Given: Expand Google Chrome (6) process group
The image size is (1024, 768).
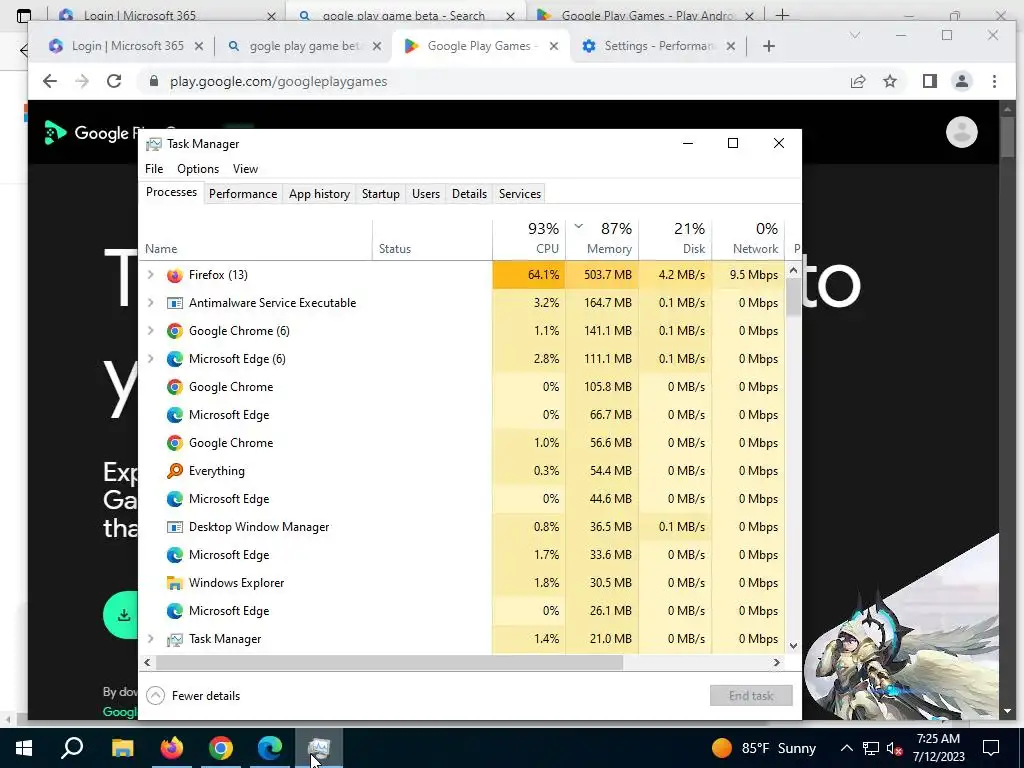Looking at the screenshot, I should click(150, 331).
